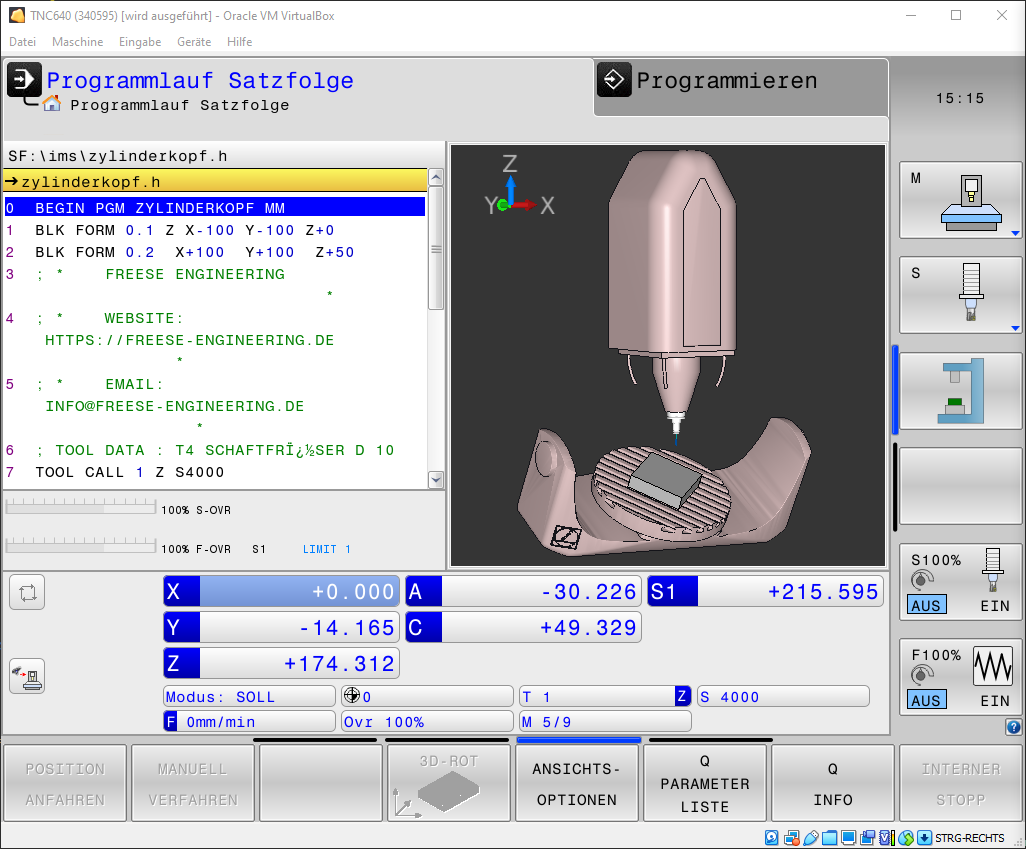Click the feed waveform icon next to F100%
The image size is (1026, 849).
pos(993,666)
